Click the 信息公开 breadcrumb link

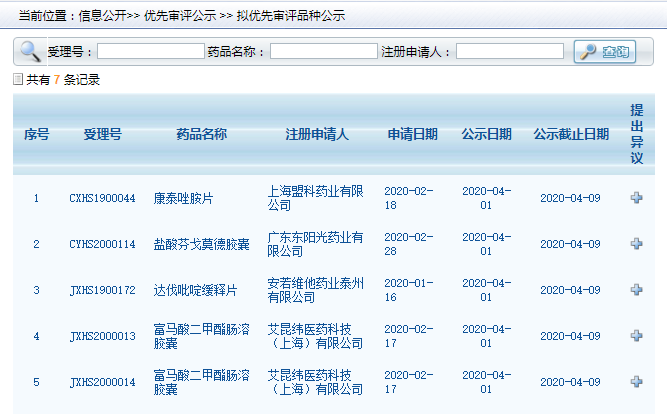tap(103, 16)
